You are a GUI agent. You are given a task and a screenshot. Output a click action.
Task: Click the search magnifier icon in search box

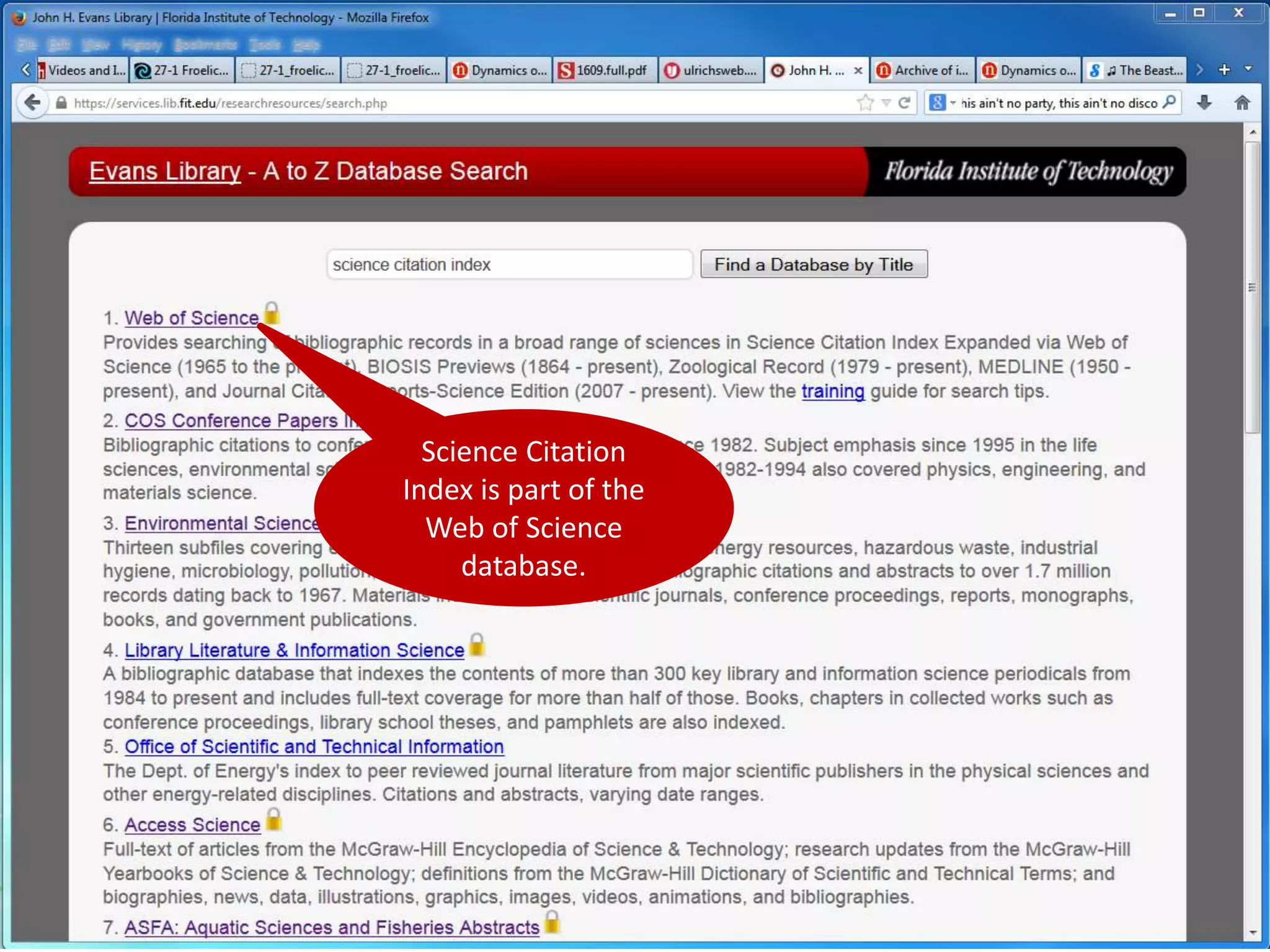click(1169, 103)
